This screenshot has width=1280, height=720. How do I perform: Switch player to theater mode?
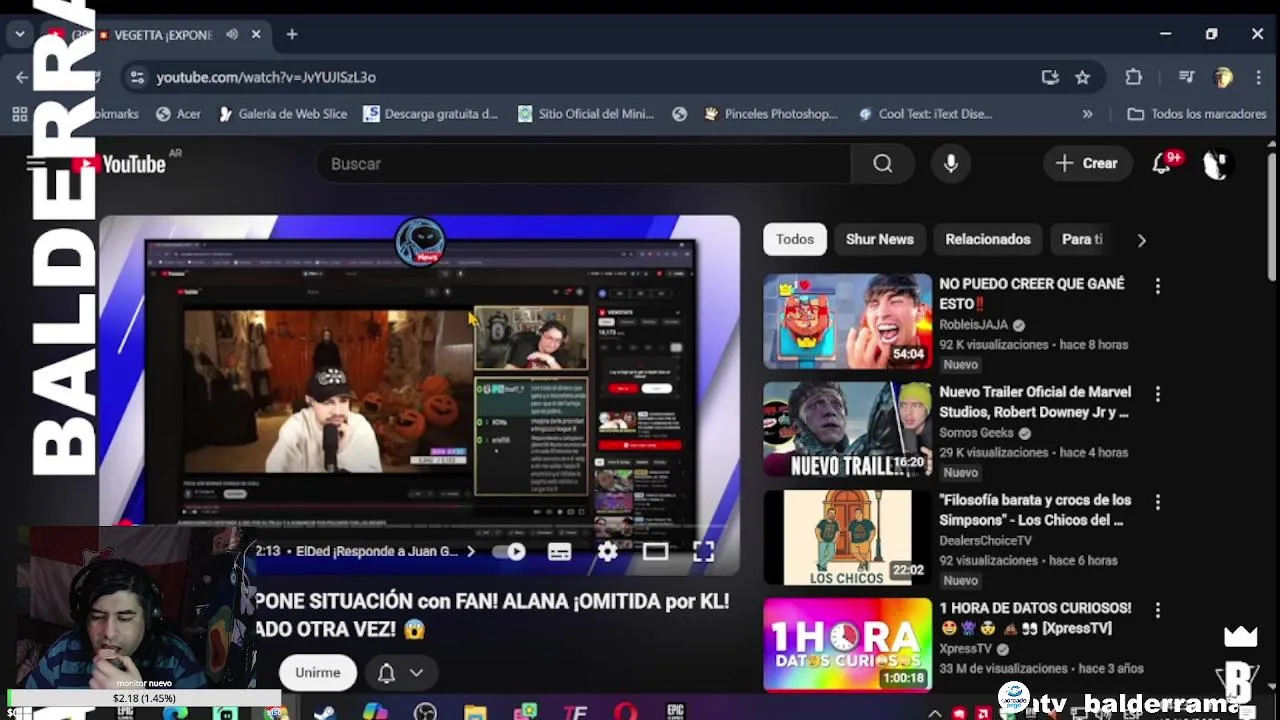pyautogui.click(x=655, y=551)
